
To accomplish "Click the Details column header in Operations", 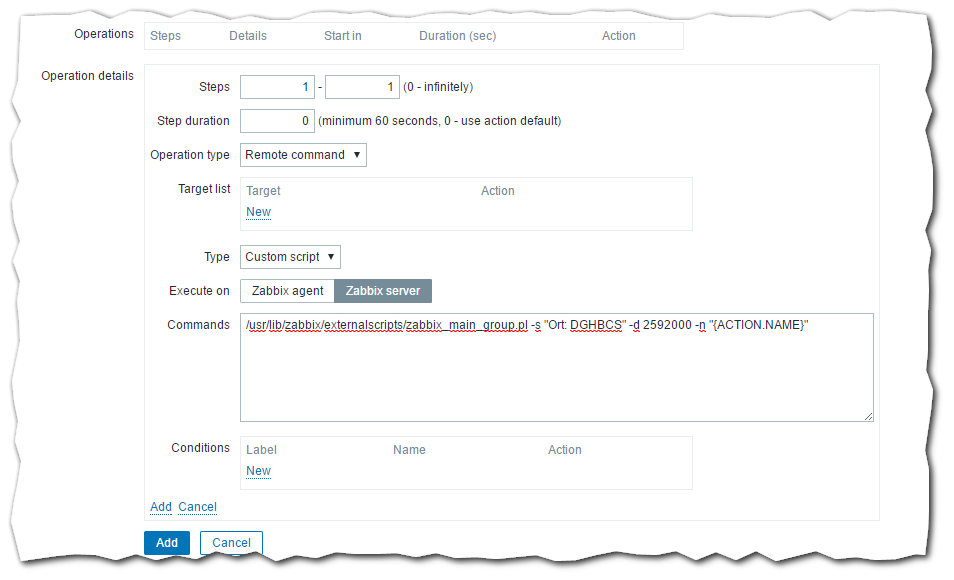I will pos(248,36).
